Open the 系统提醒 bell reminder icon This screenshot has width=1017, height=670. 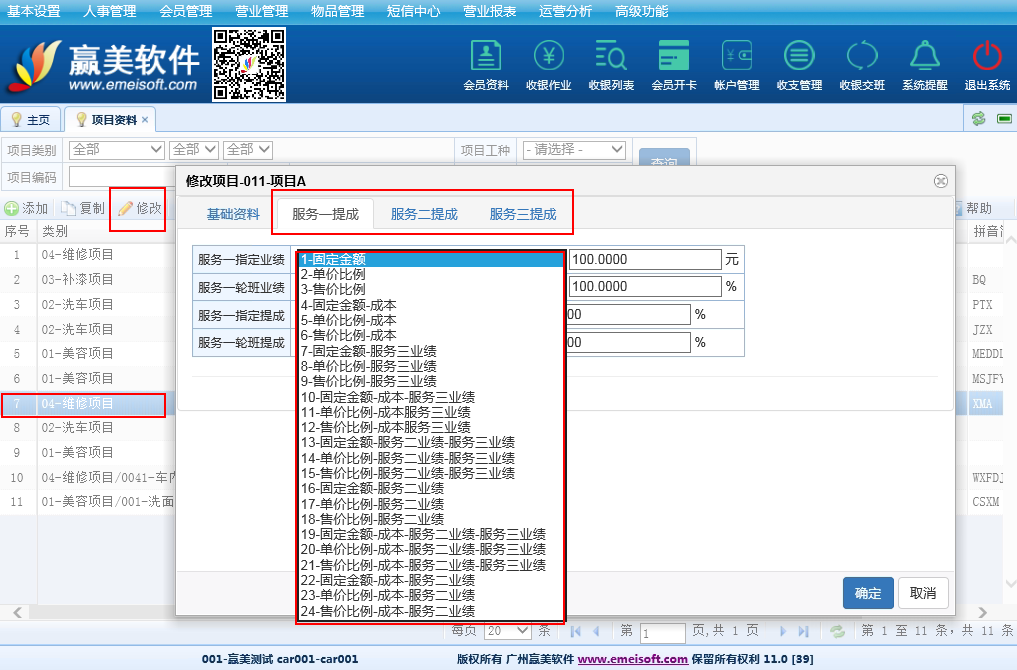pyautogui.click(x=924, y=65)
